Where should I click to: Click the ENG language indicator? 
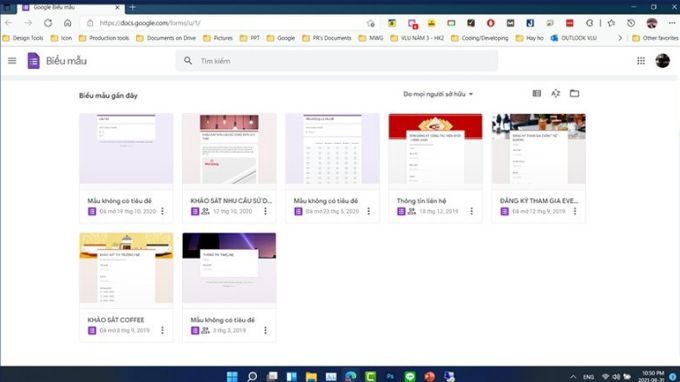coord(588,377)
